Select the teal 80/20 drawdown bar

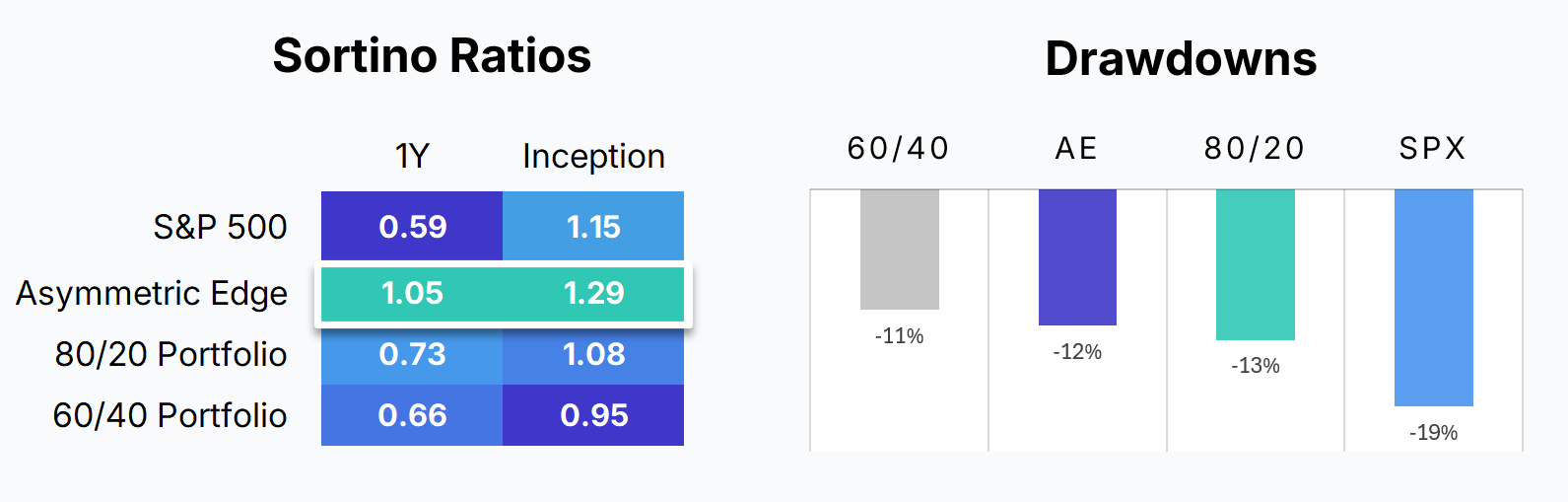pyautogui.click(x=1255, y=264)
